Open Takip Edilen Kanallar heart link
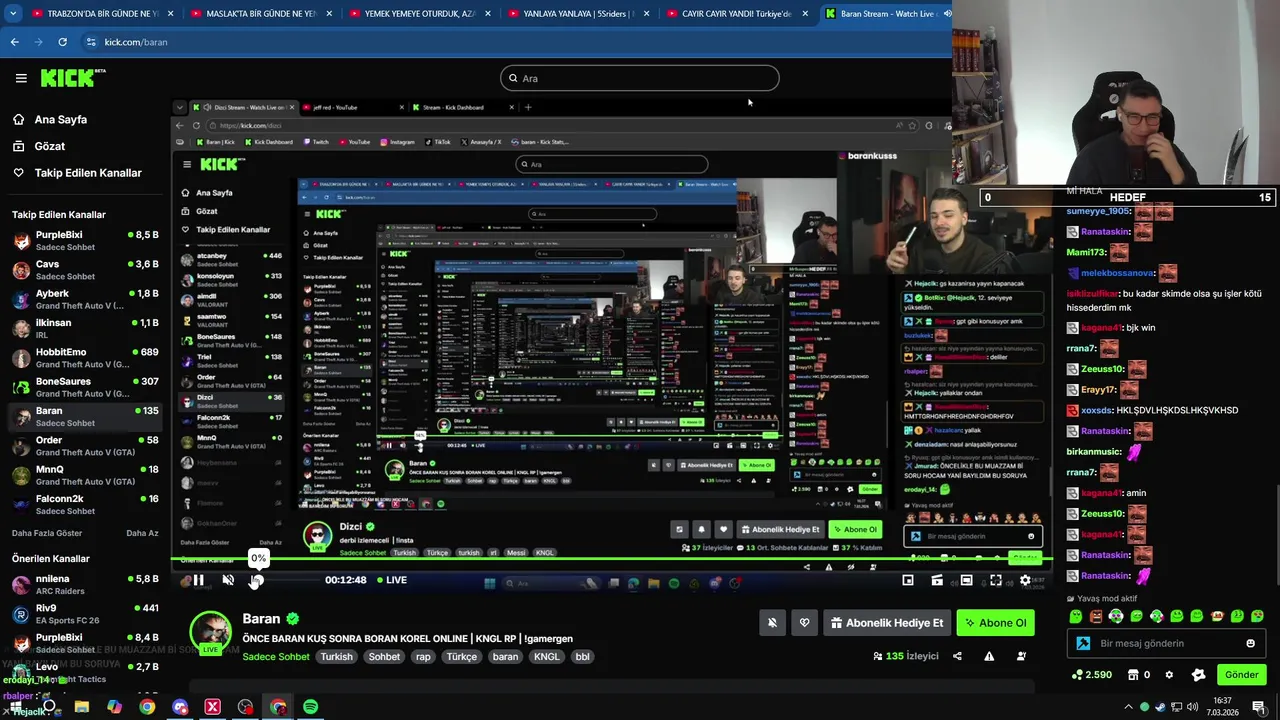Viewport: 1280px width, 720px height. [x=77, y=173]
